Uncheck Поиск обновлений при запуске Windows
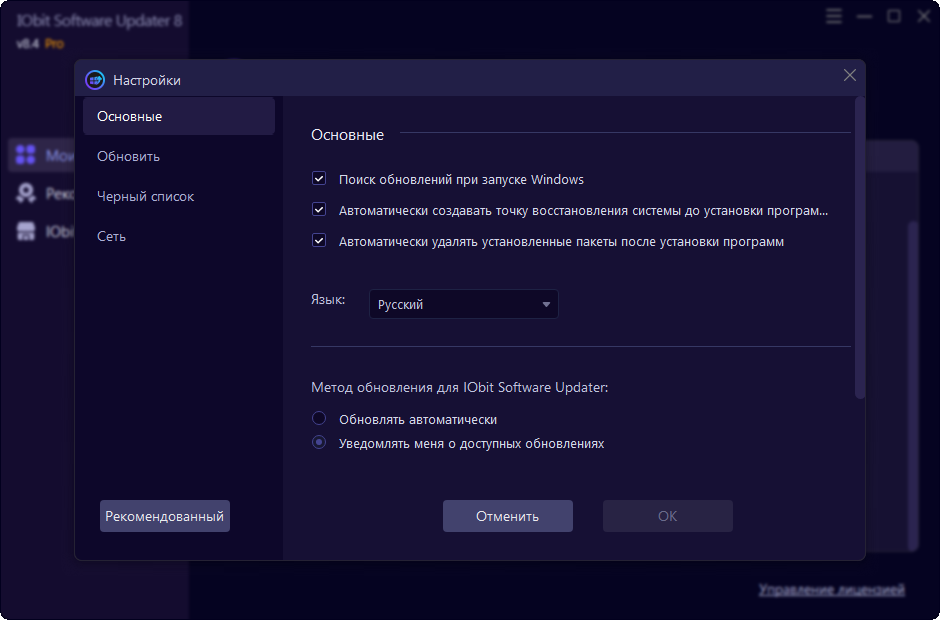The height and width of the screenshot is (620, 940). [x=320, y=179]
